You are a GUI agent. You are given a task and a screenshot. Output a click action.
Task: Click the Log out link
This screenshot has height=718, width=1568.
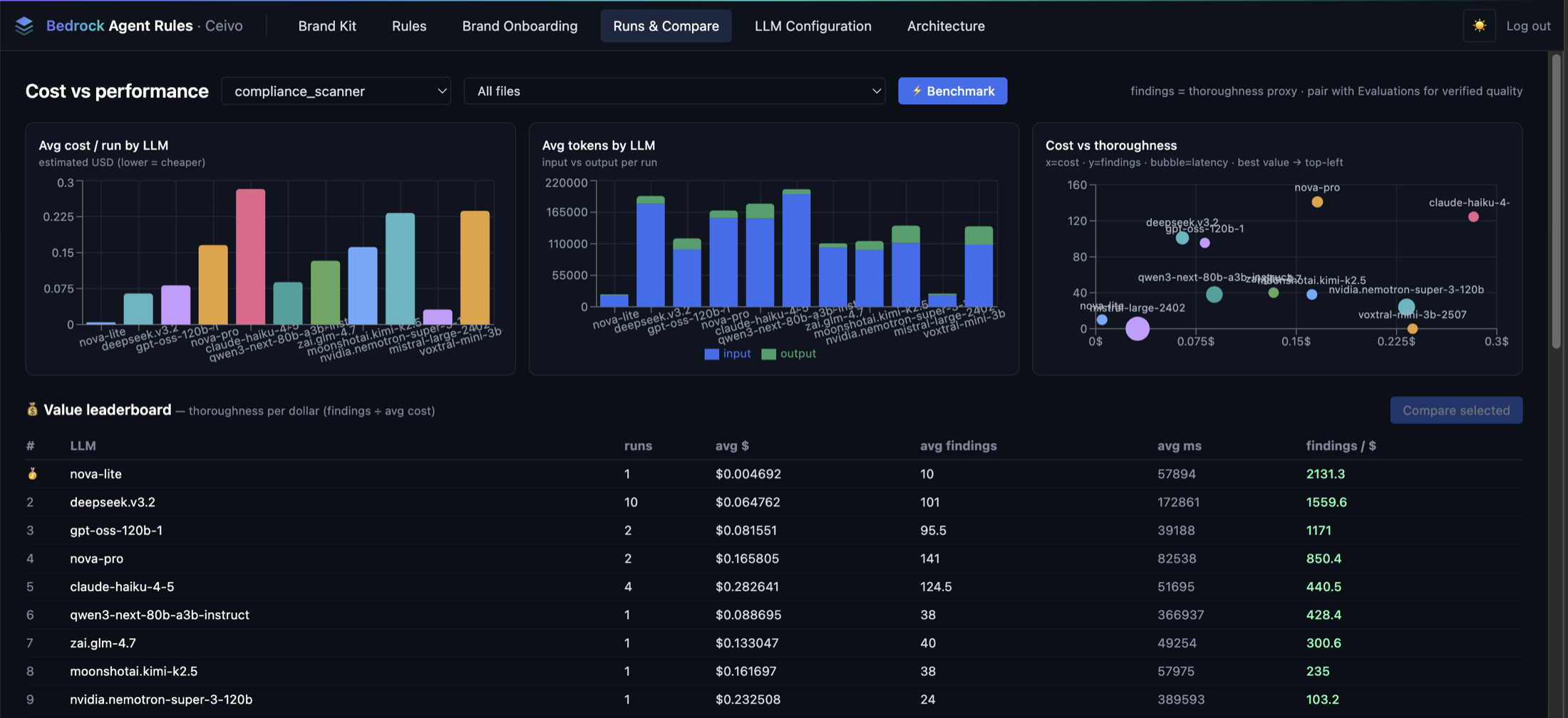coord(1528,26)
